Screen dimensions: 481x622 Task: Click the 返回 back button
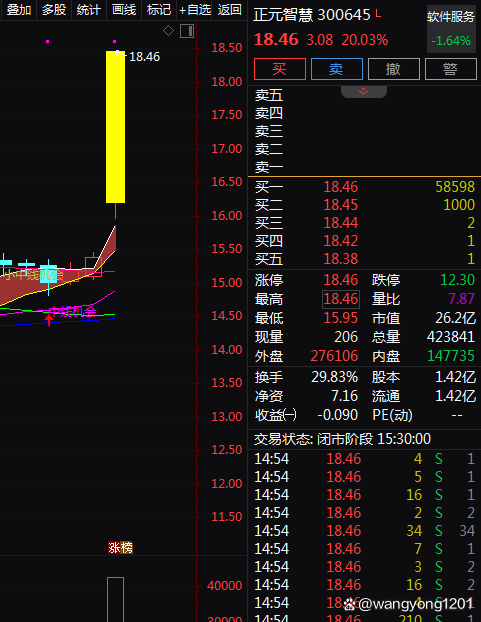point(230,10)
